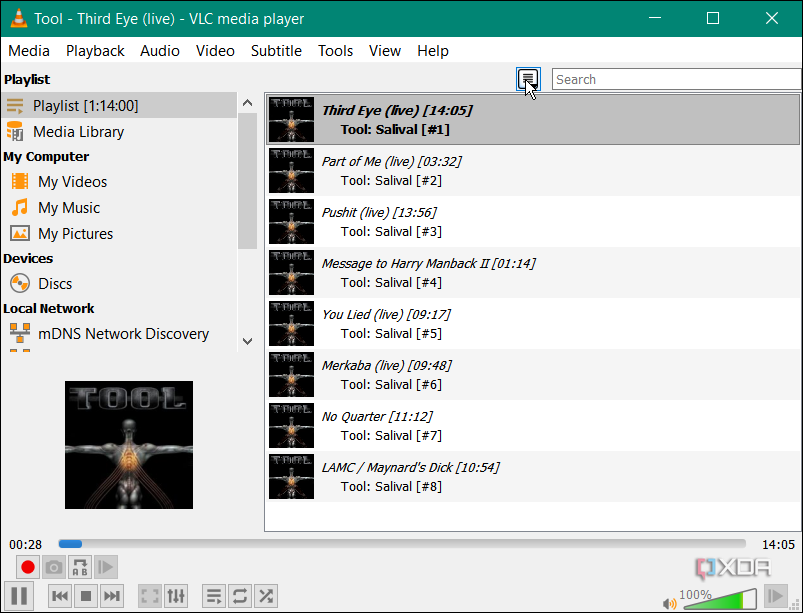Click the sidebar scroll down arrow

[x=247, y=341]
